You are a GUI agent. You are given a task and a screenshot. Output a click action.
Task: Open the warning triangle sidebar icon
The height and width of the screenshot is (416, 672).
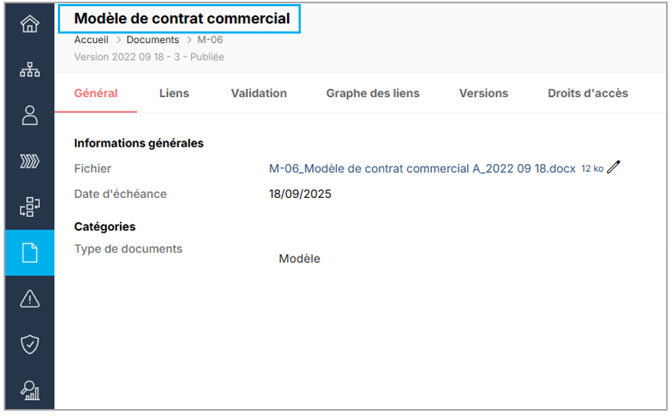point(29,299)
